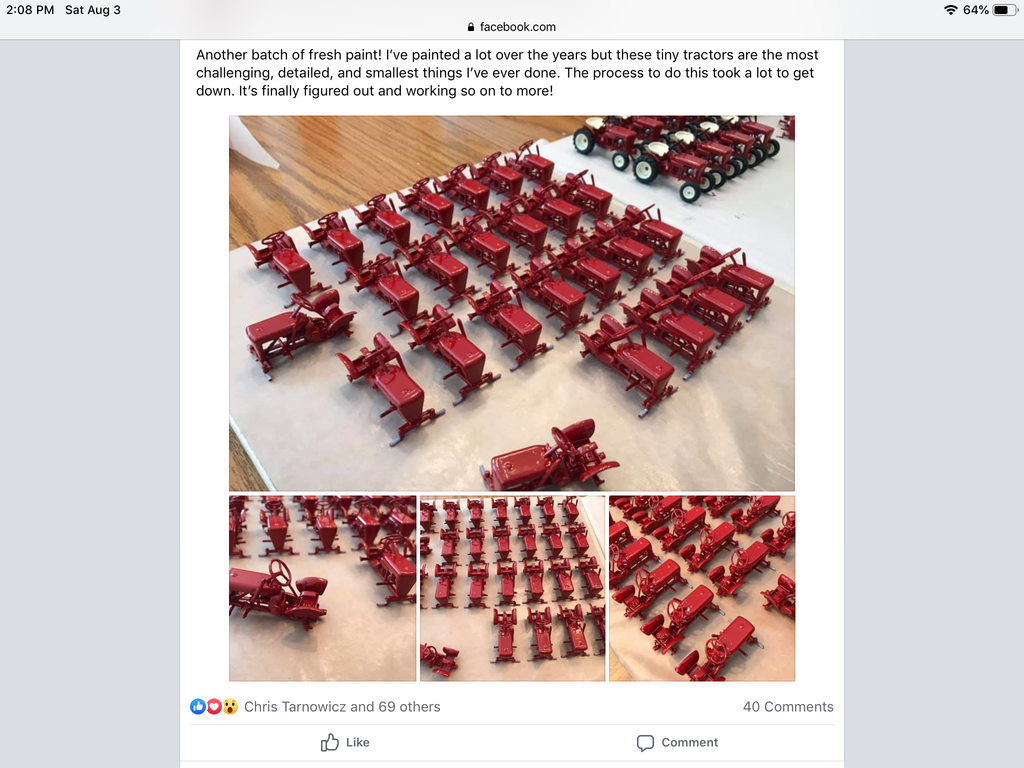Image resolution: width=1024 pixels, height=768 pixels.
Task: Open the bottom-right tractor photo
Action: pyautogui.click(x=702, y=588)
